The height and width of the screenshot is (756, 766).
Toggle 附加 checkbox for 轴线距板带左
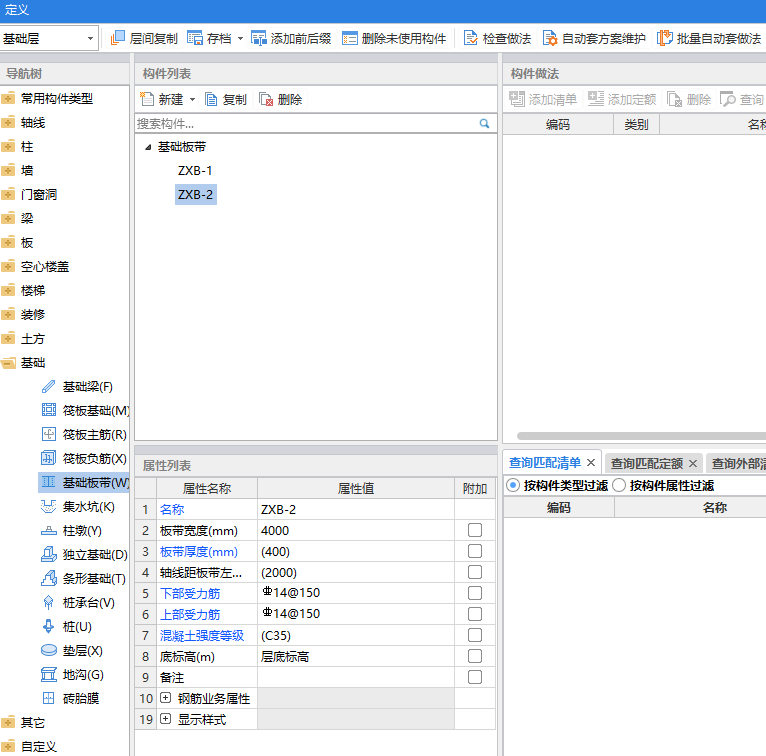(475, 572)
